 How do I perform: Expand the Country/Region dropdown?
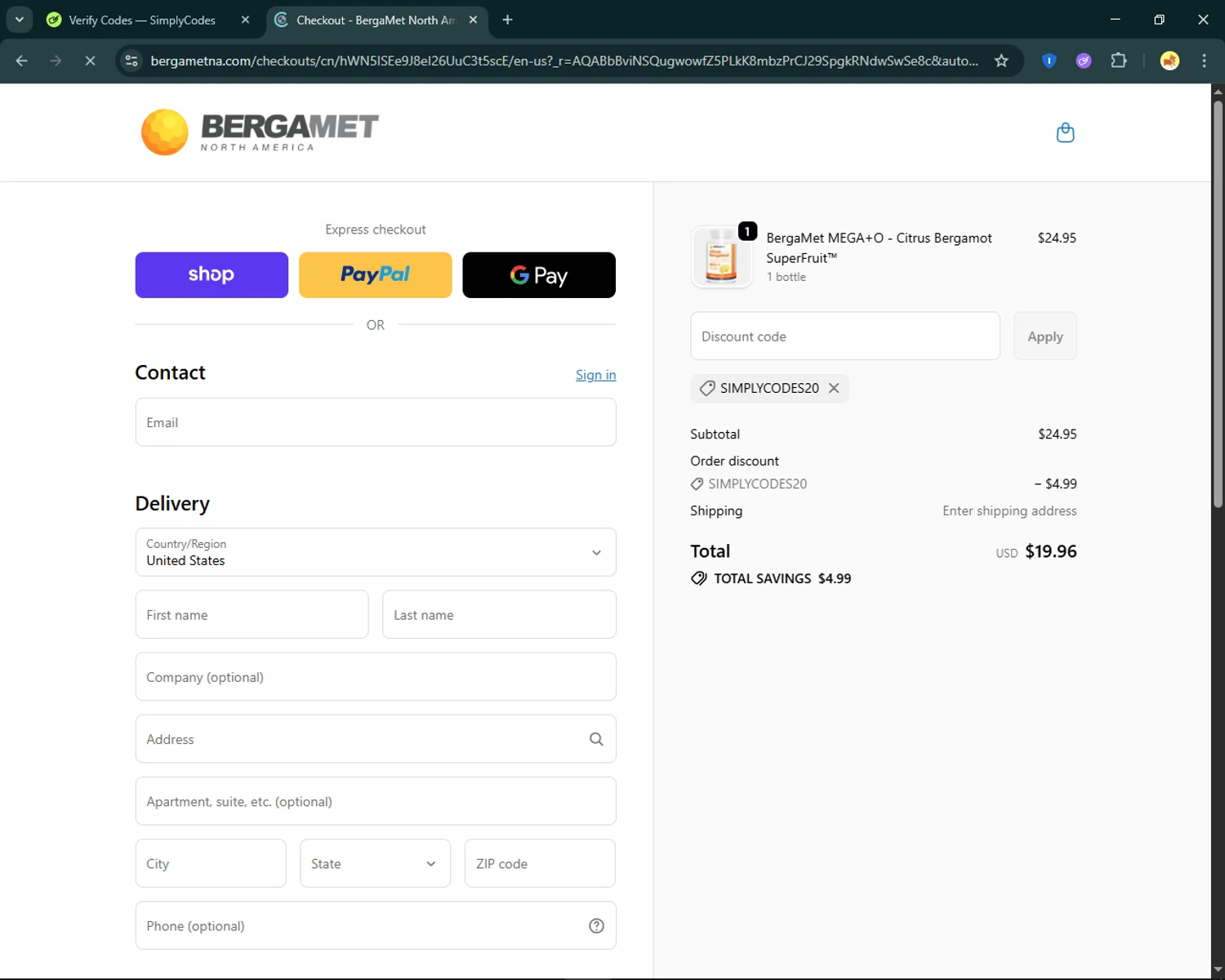pyautogui.click(x=376, y=552)
